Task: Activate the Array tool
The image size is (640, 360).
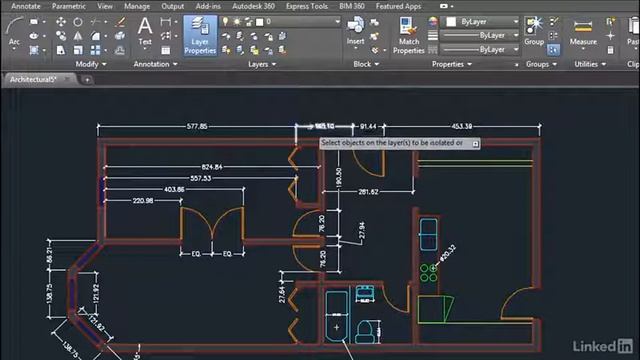Action: coord(95,50)
